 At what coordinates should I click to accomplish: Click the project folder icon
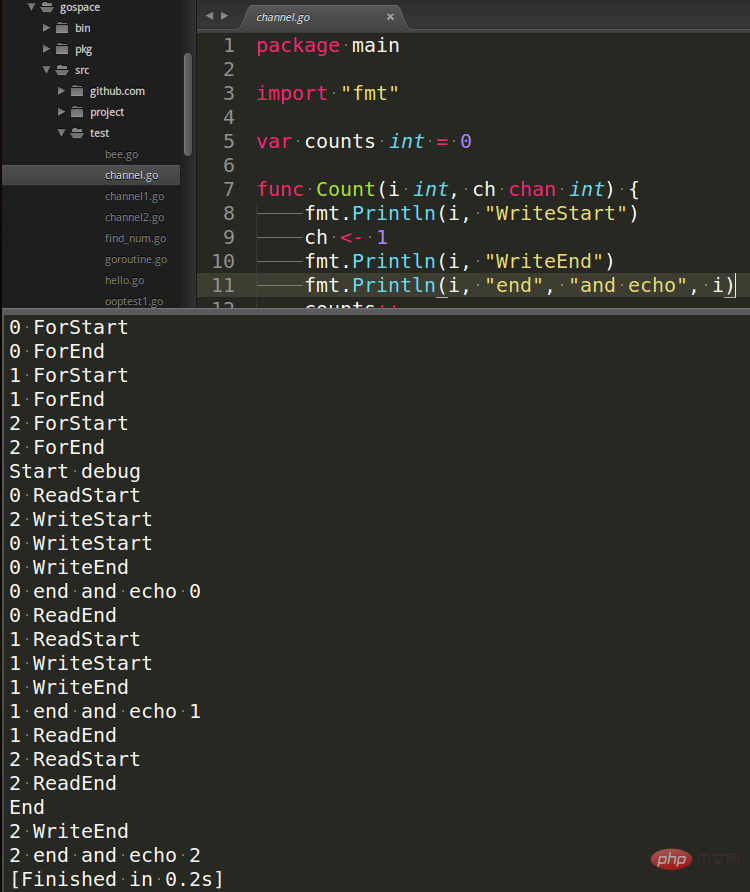point(77,112)
